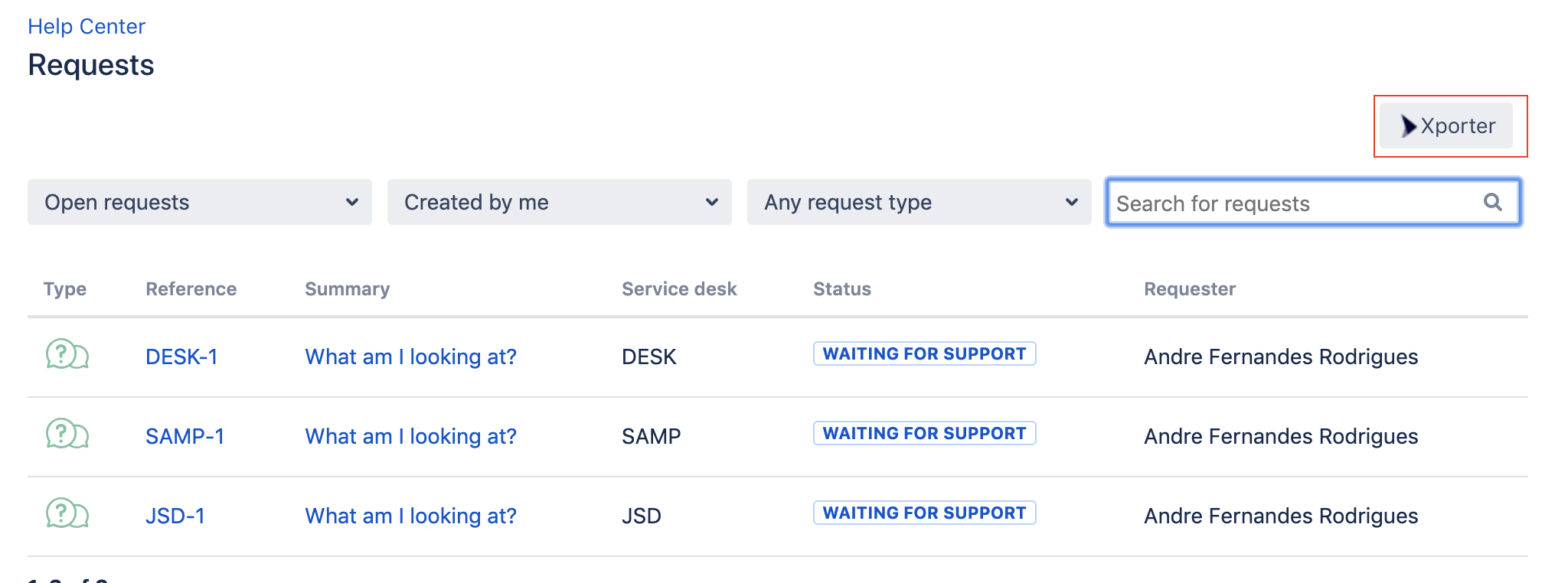Click the JSD-1 request type icon
1568x583 pixels.
[67, 514]
